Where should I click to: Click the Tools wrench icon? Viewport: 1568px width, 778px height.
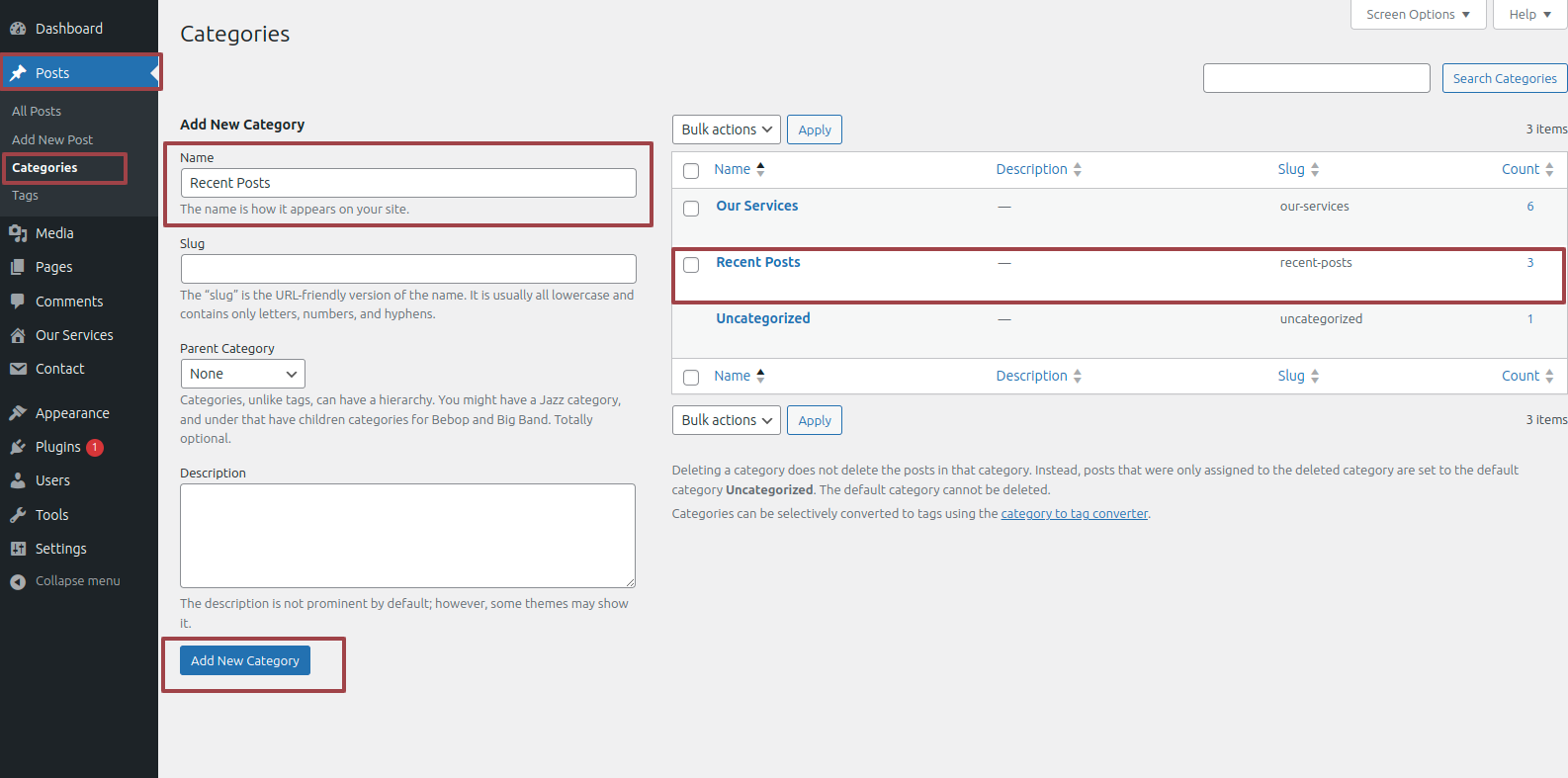pos(18,515)
